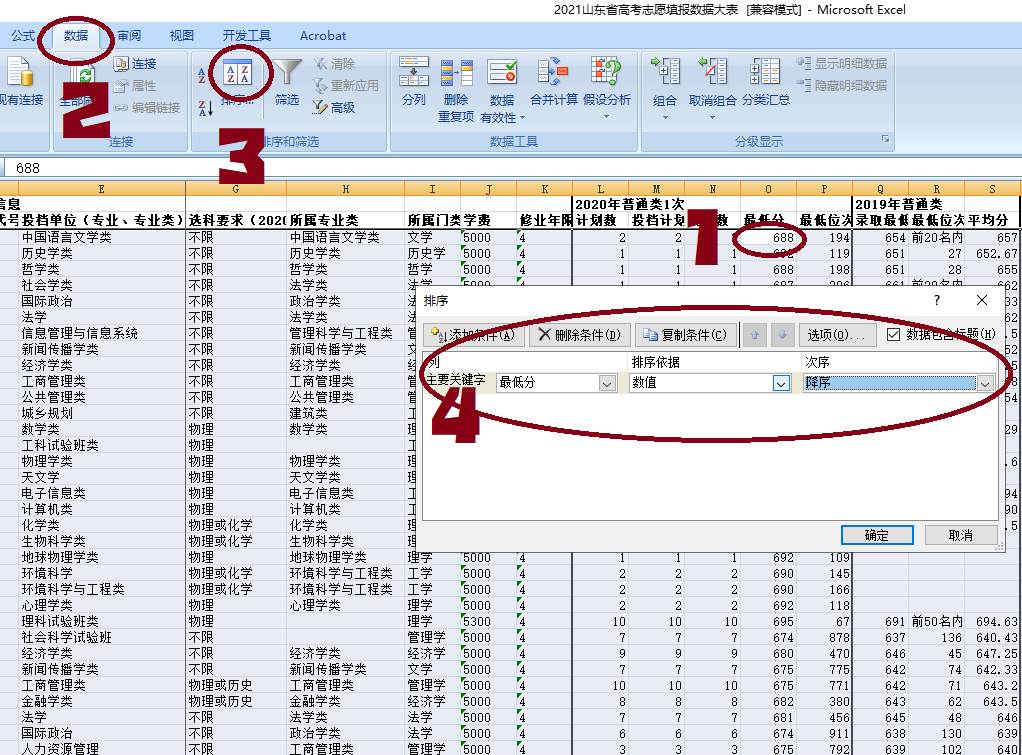Click Group (组合) icon

pyautogui.click(x=665, y=71)
